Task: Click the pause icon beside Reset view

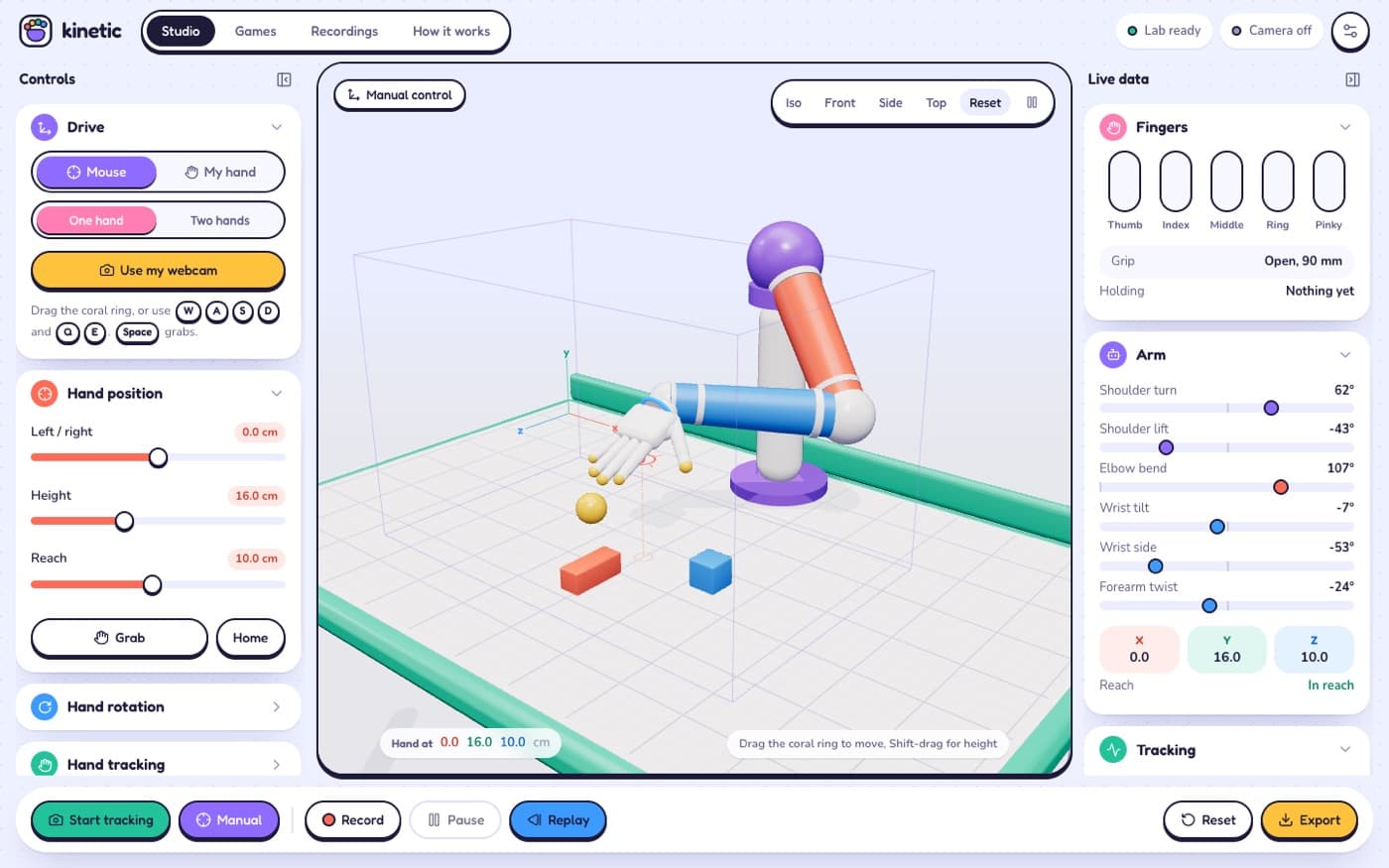Action: tap(1032, 102)
